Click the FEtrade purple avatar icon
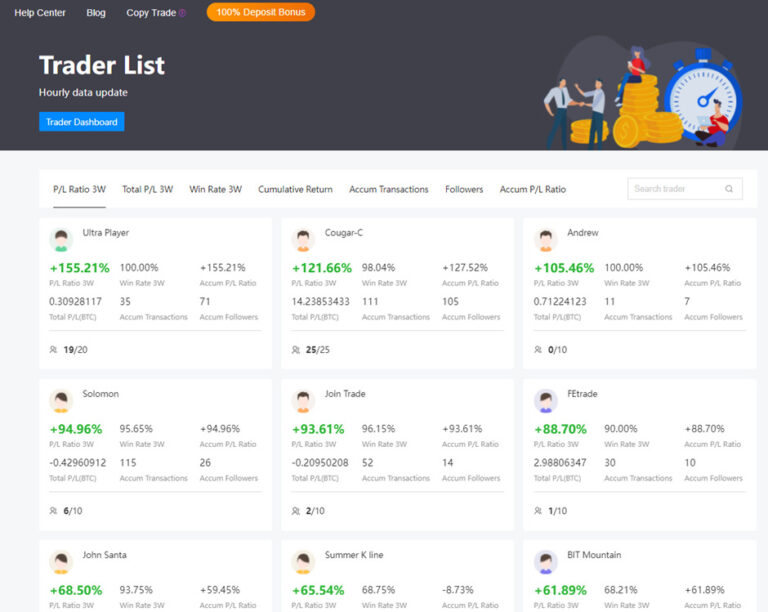The image size is (768, 612). pyautogui.click(x=546, y=401)
